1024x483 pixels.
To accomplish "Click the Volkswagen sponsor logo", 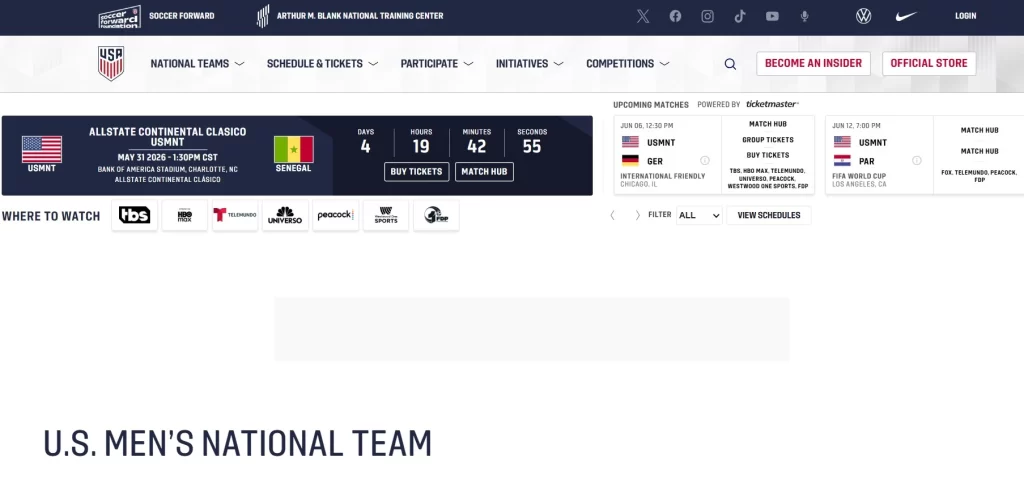I will click(x=863, y=16).
